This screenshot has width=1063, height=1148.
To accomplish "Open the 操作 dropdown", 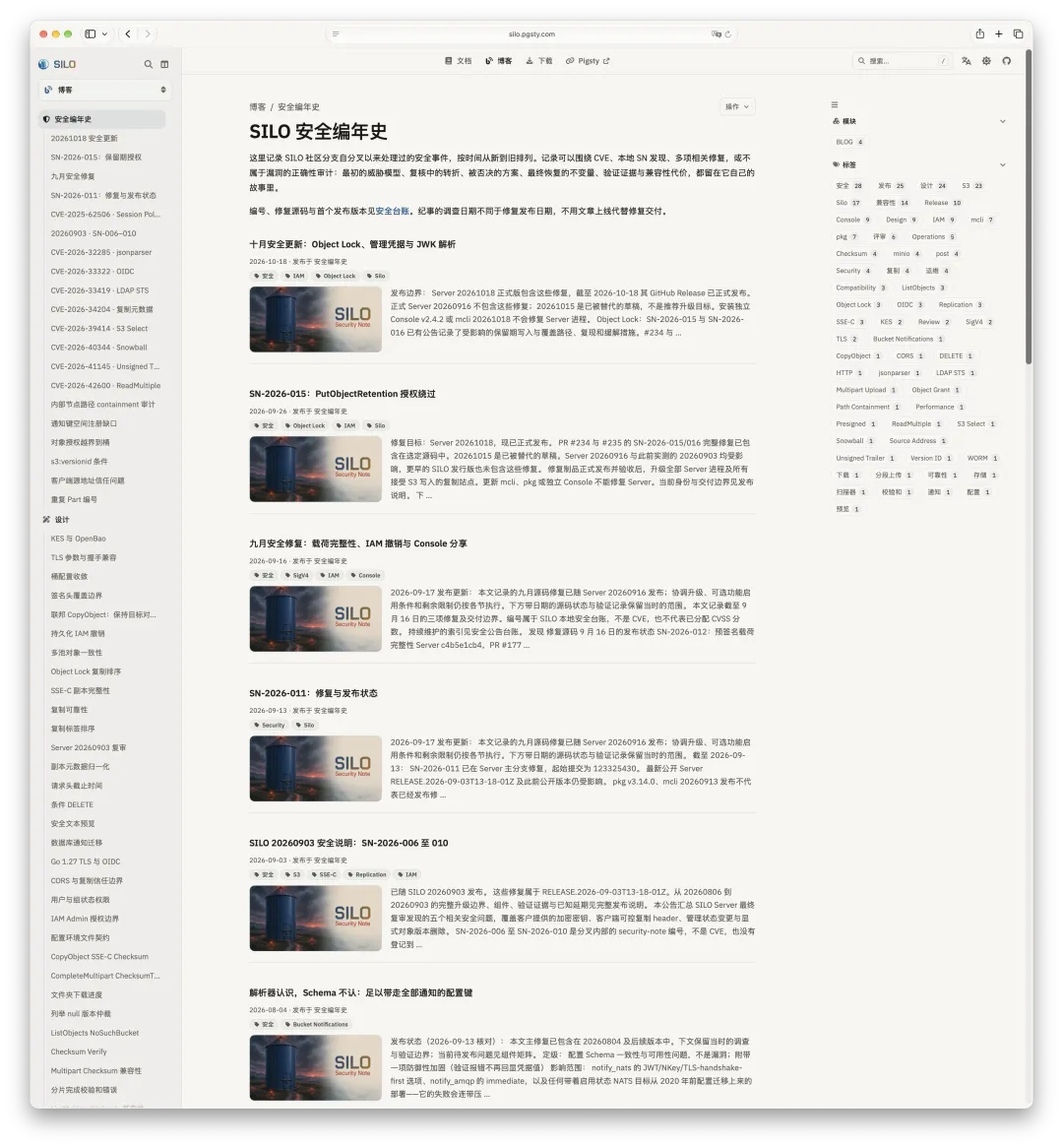I will (x=737, y=107).
